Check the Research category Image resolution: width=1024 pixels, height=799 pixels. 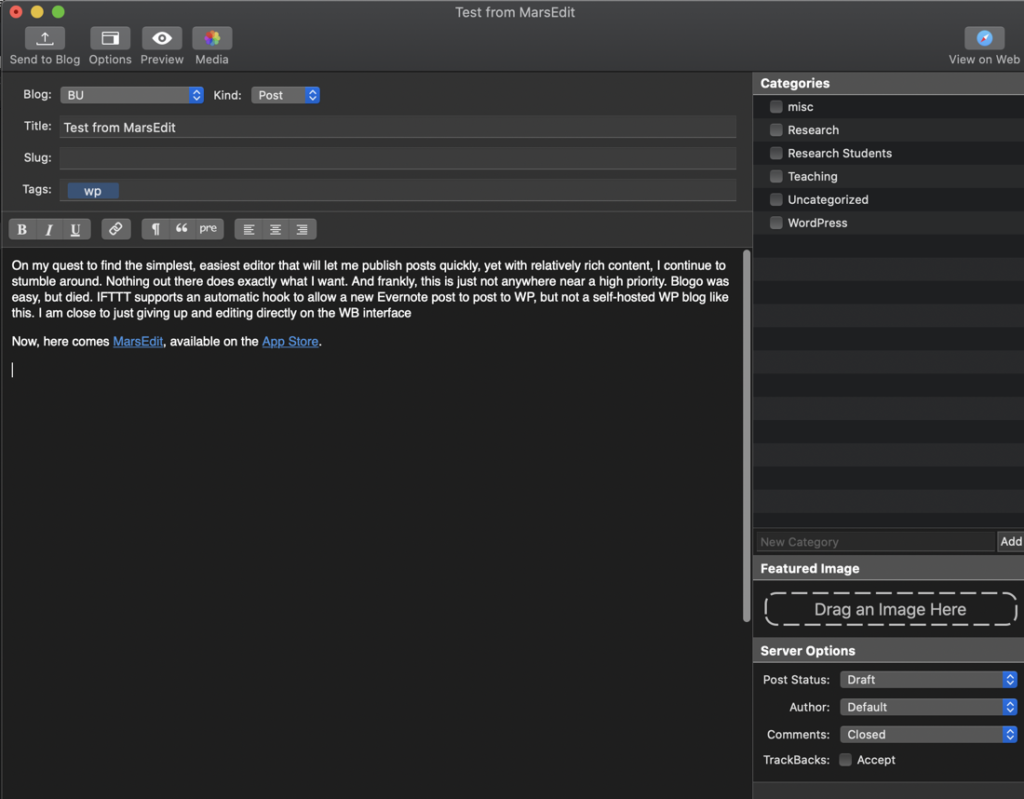(776, 129)
